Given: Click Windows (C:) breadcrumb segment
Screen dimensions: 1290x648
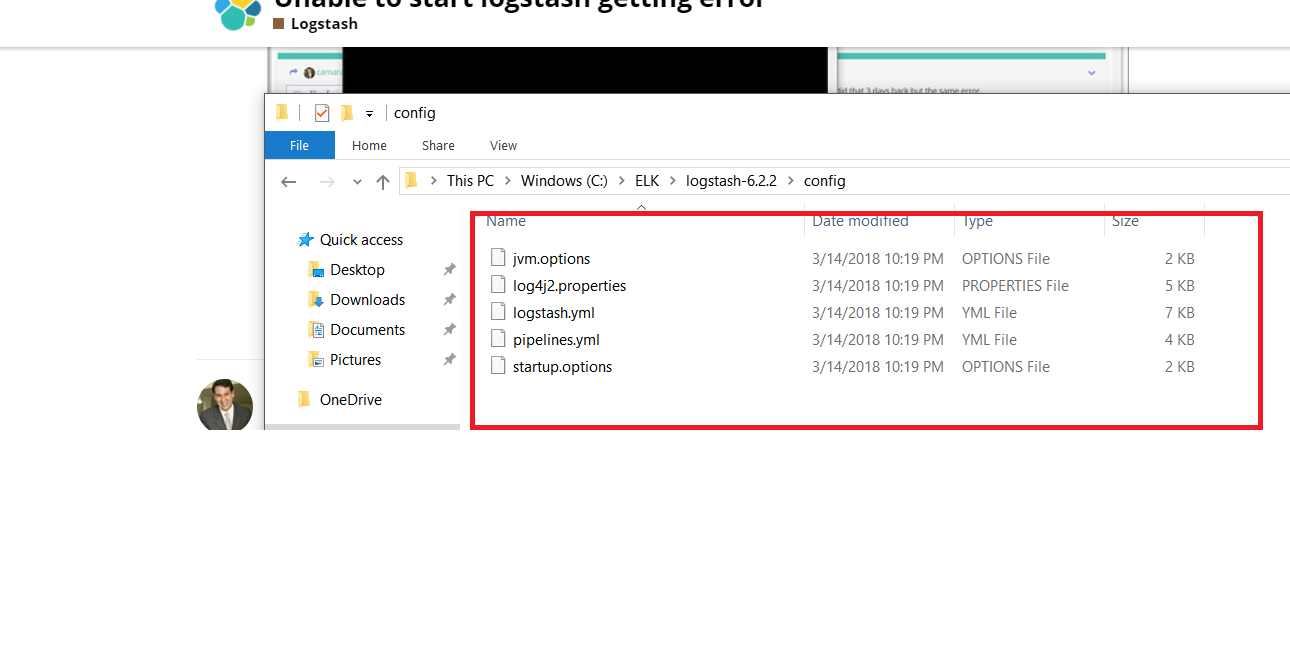Looking at the screenshot, I should 564,181.
